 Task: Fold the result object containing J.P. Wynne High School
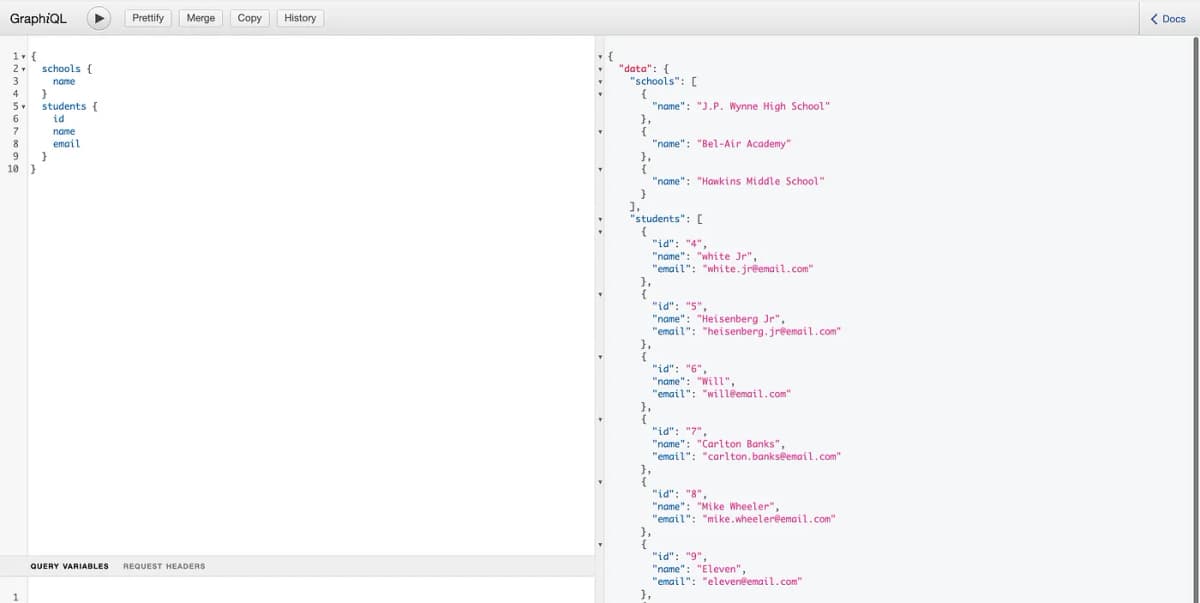coord(600,94)
